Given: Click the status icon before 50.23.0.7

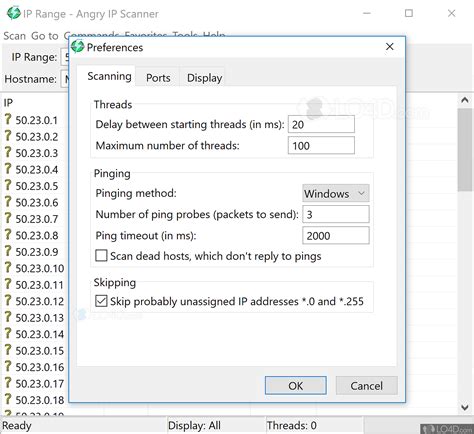Looking at the screenshot, I should pyautogui.click(x=8, y=218).
